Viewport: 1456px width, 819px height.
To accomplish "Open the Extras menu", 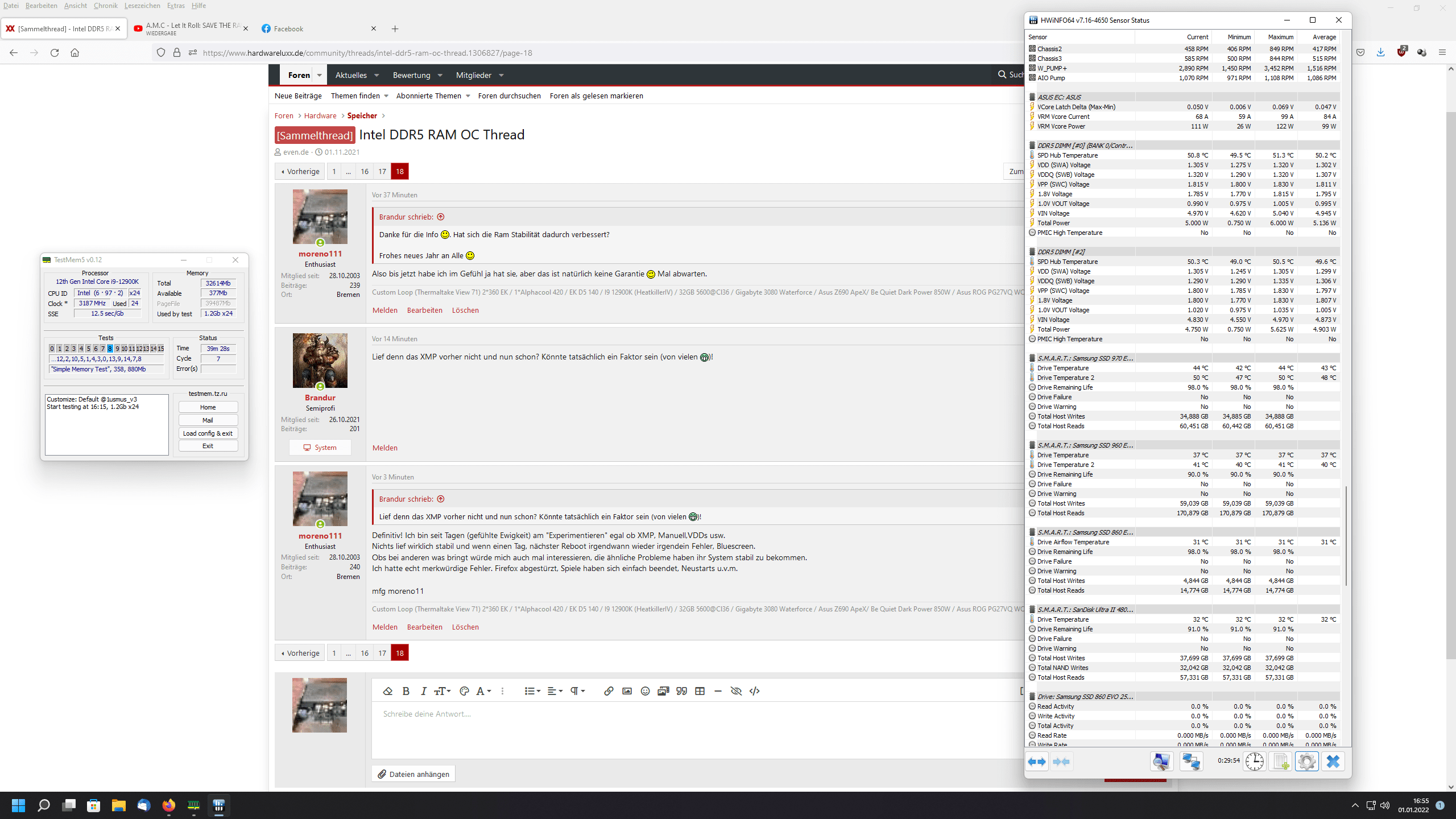I will [176, 6].
